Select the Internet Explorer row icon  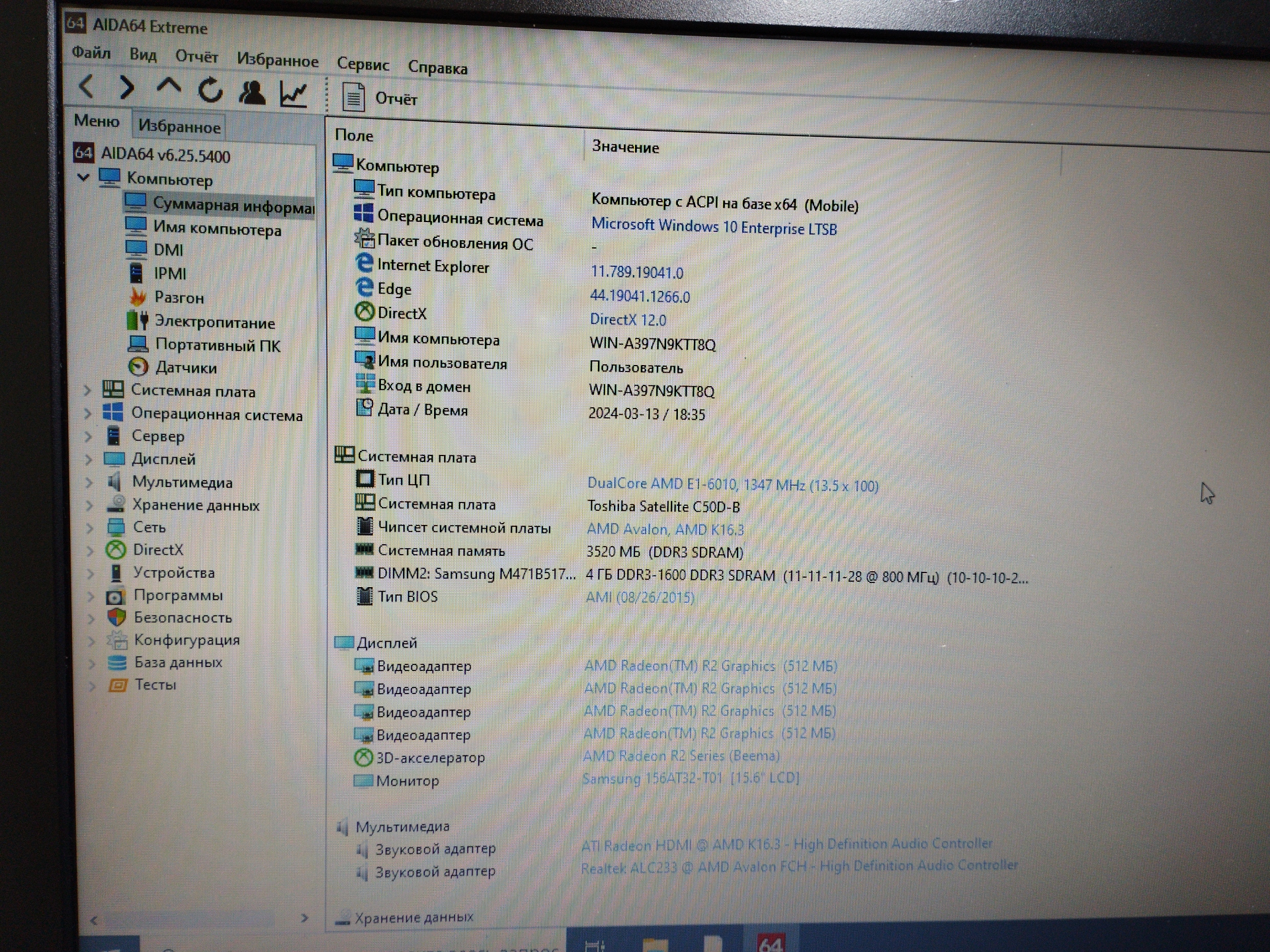pos(364,264)
